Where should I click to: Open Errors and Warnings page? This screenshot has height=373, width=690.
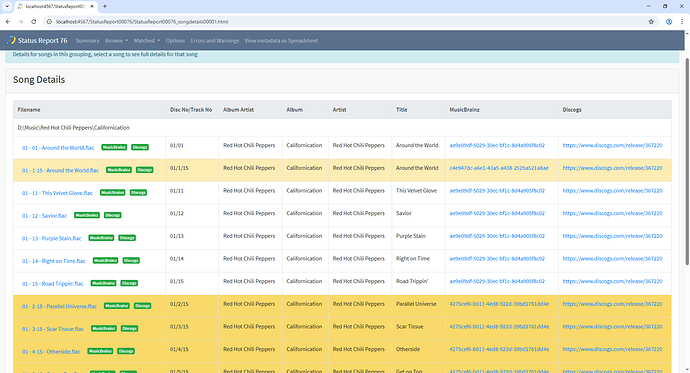215,40
